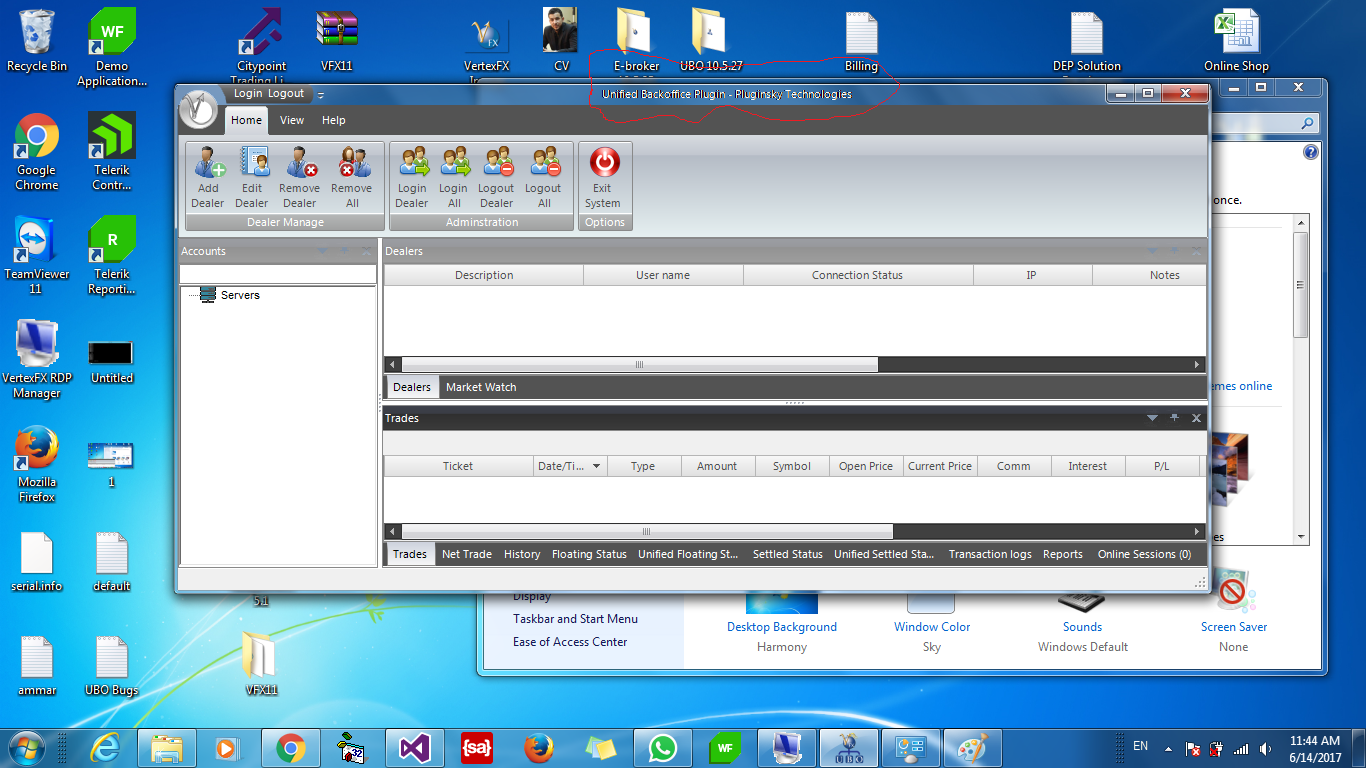Open the View ribbon tab
Viewport: 1366px width, 768px height.
[292, 120]
